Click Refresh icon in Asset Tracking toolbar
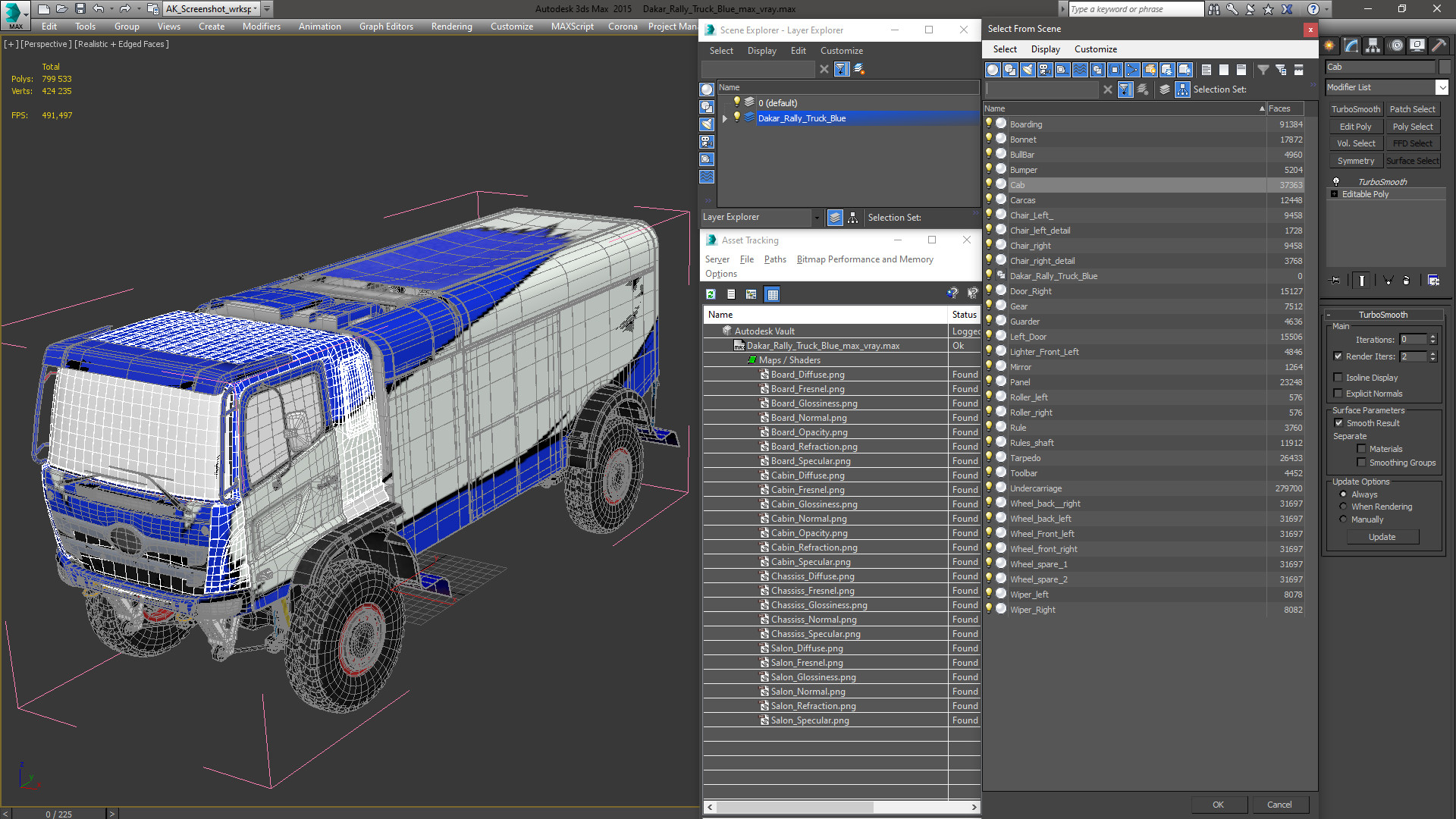Image resolution: width=1456 pixels, height=819 pixels. [711, 294]
